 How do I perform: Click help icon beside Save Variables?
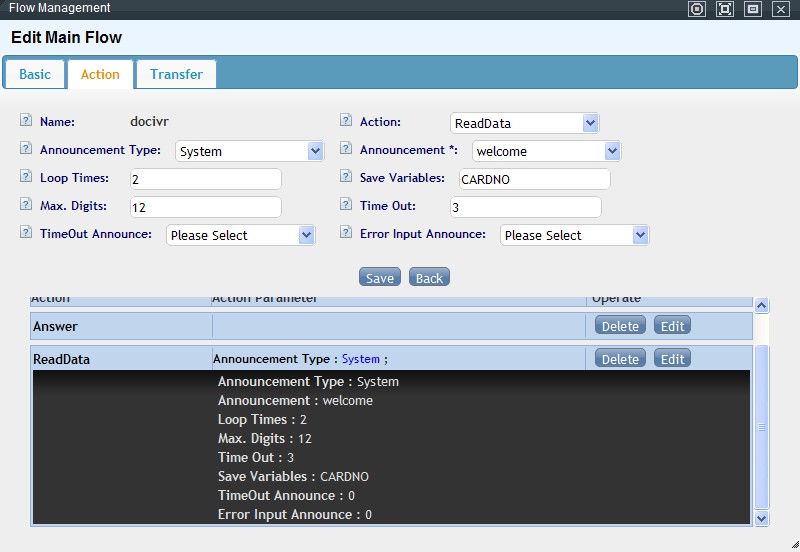click(x=346, y=177)
